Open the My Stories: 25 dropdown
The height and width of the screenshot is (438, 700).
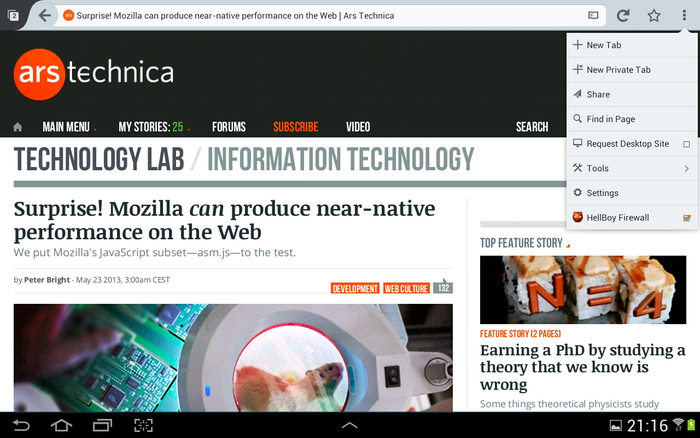(154, 127)
